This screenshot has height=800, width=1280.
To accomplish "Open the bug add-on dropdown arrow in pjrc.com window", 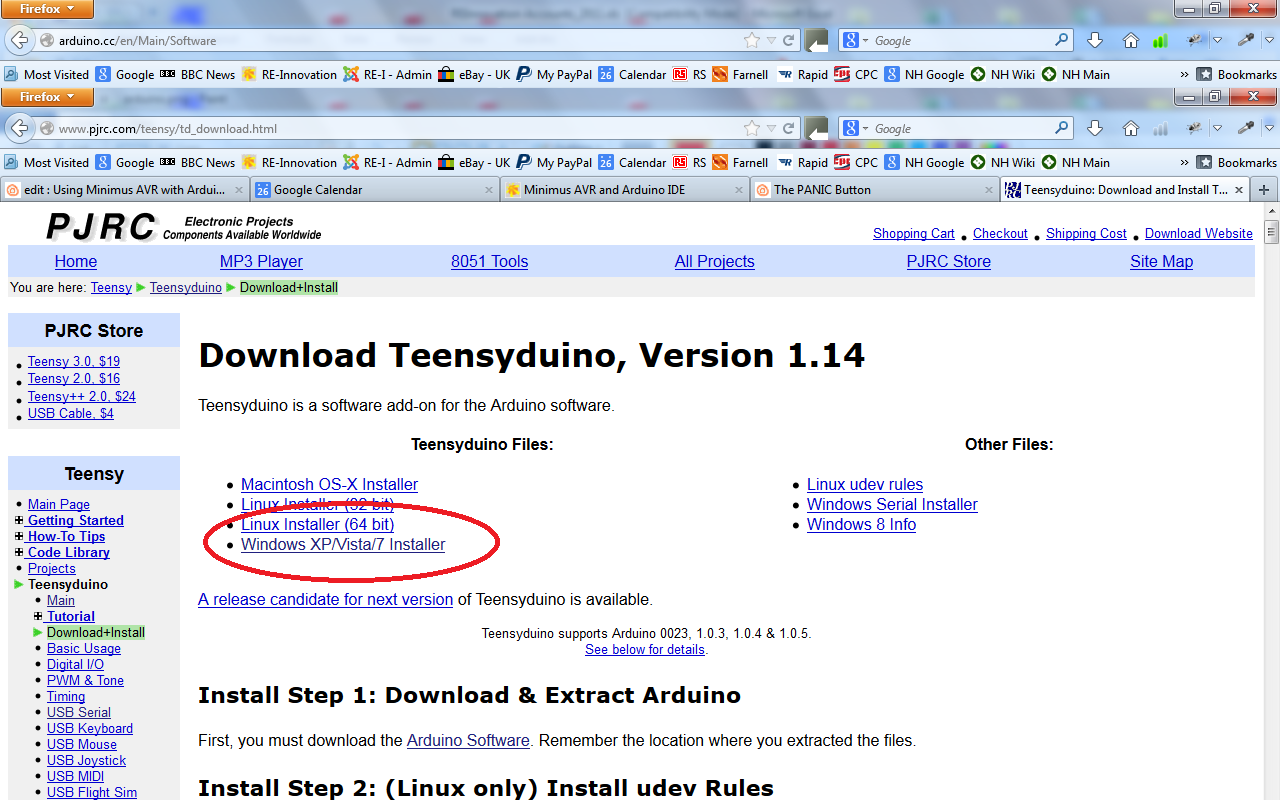I will [x=1217, y=129].
